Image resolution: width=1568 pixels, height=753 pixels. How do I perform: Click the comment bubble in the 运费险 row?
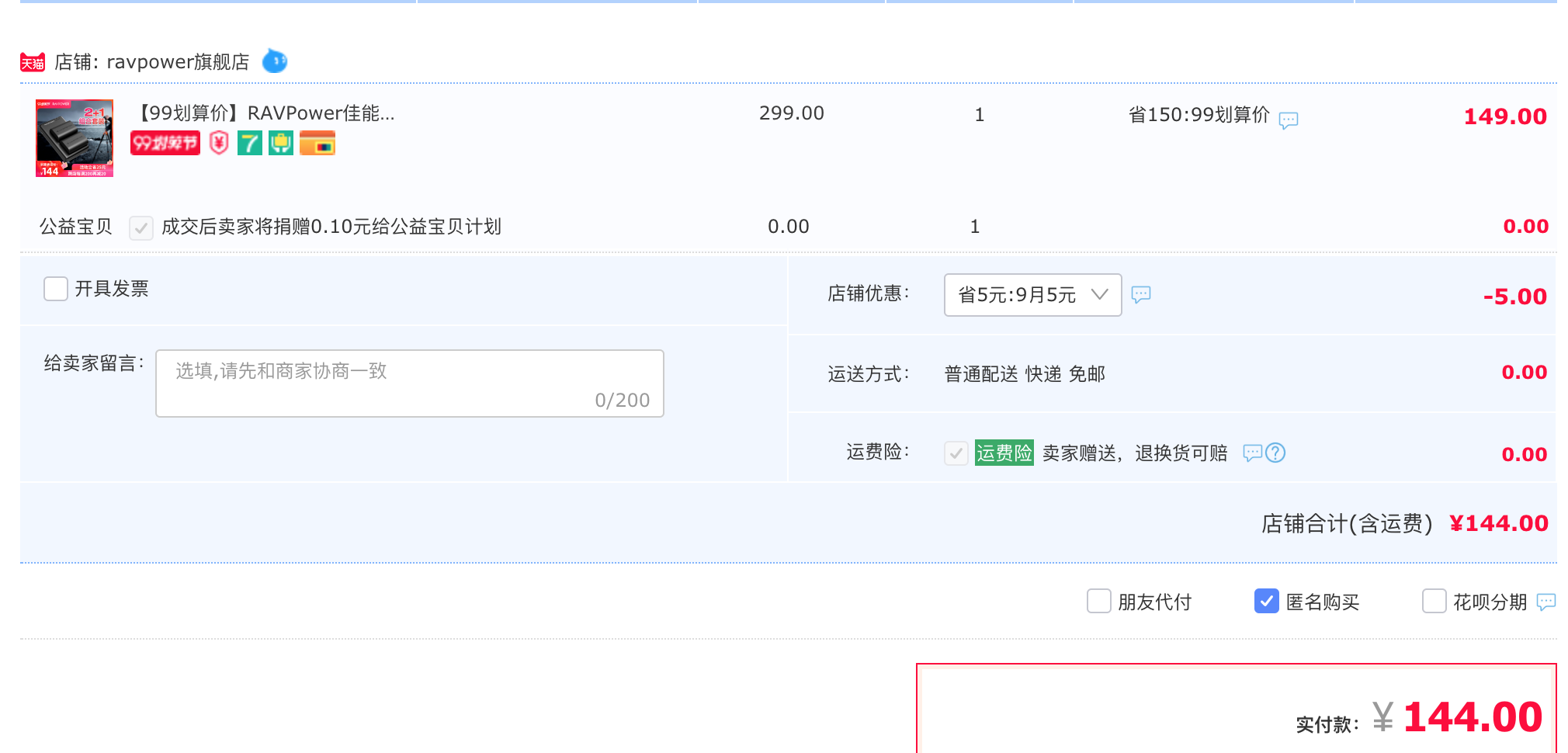(x=1253, y=453)
